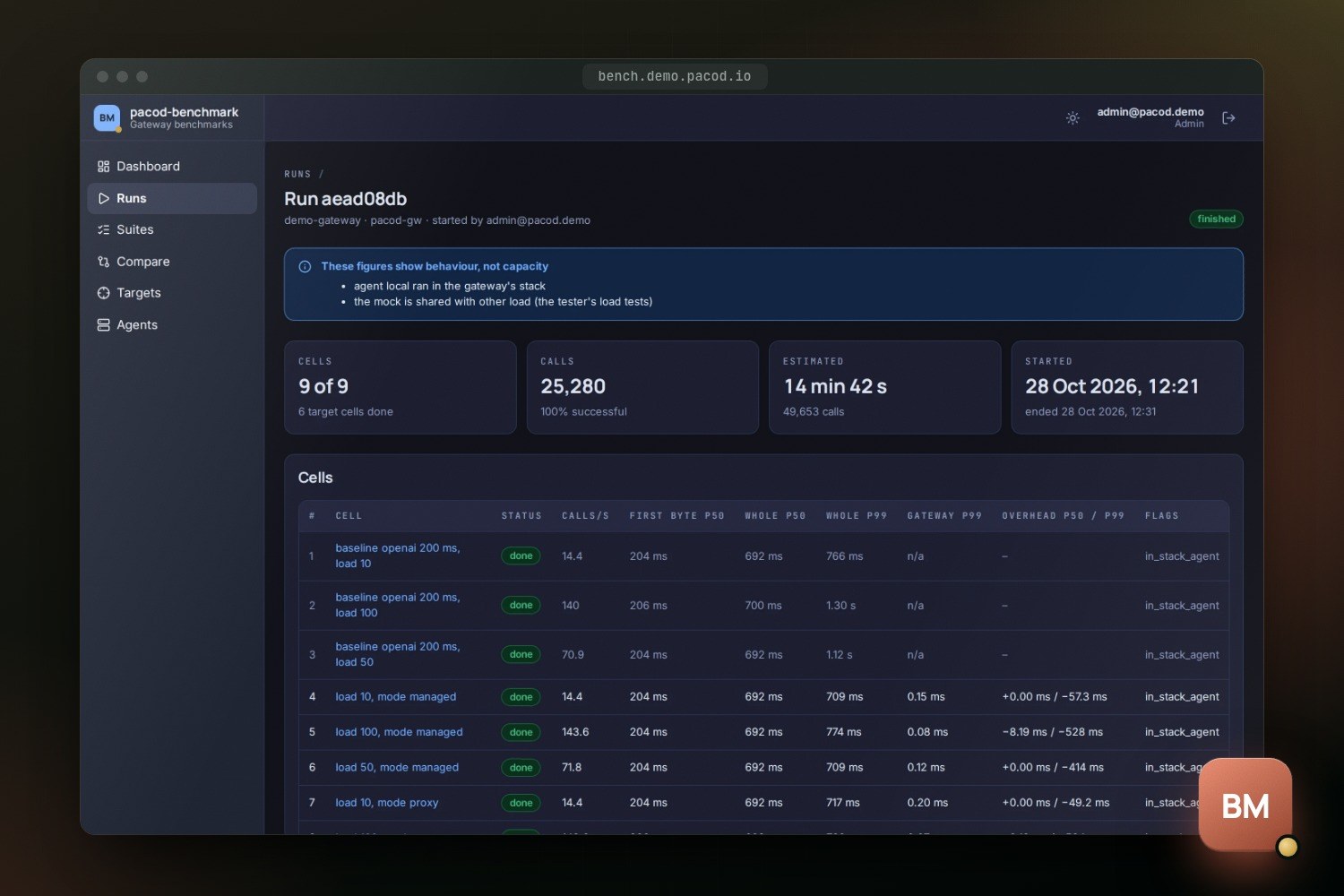Toggle the light/dark theme sun icon
The image size is (1344, 896).
(1073, 117)
